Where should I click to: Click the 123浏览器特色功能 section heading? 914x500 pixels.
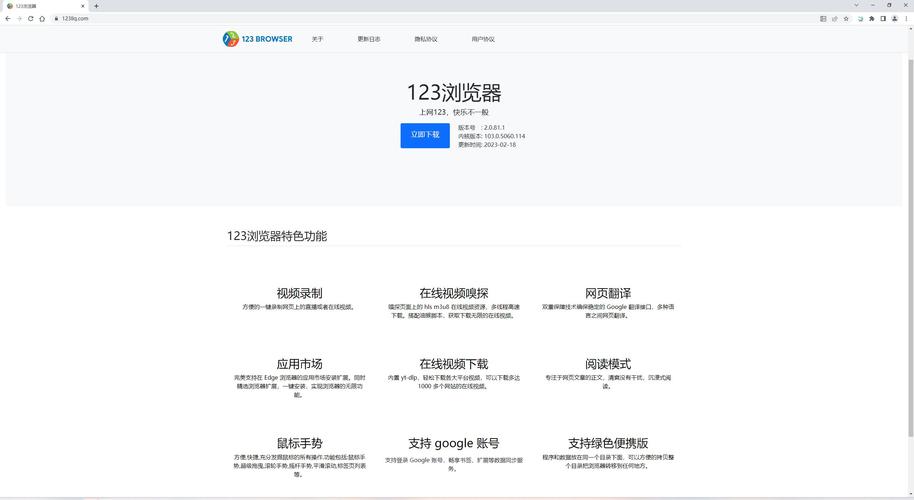coord(277,236)
